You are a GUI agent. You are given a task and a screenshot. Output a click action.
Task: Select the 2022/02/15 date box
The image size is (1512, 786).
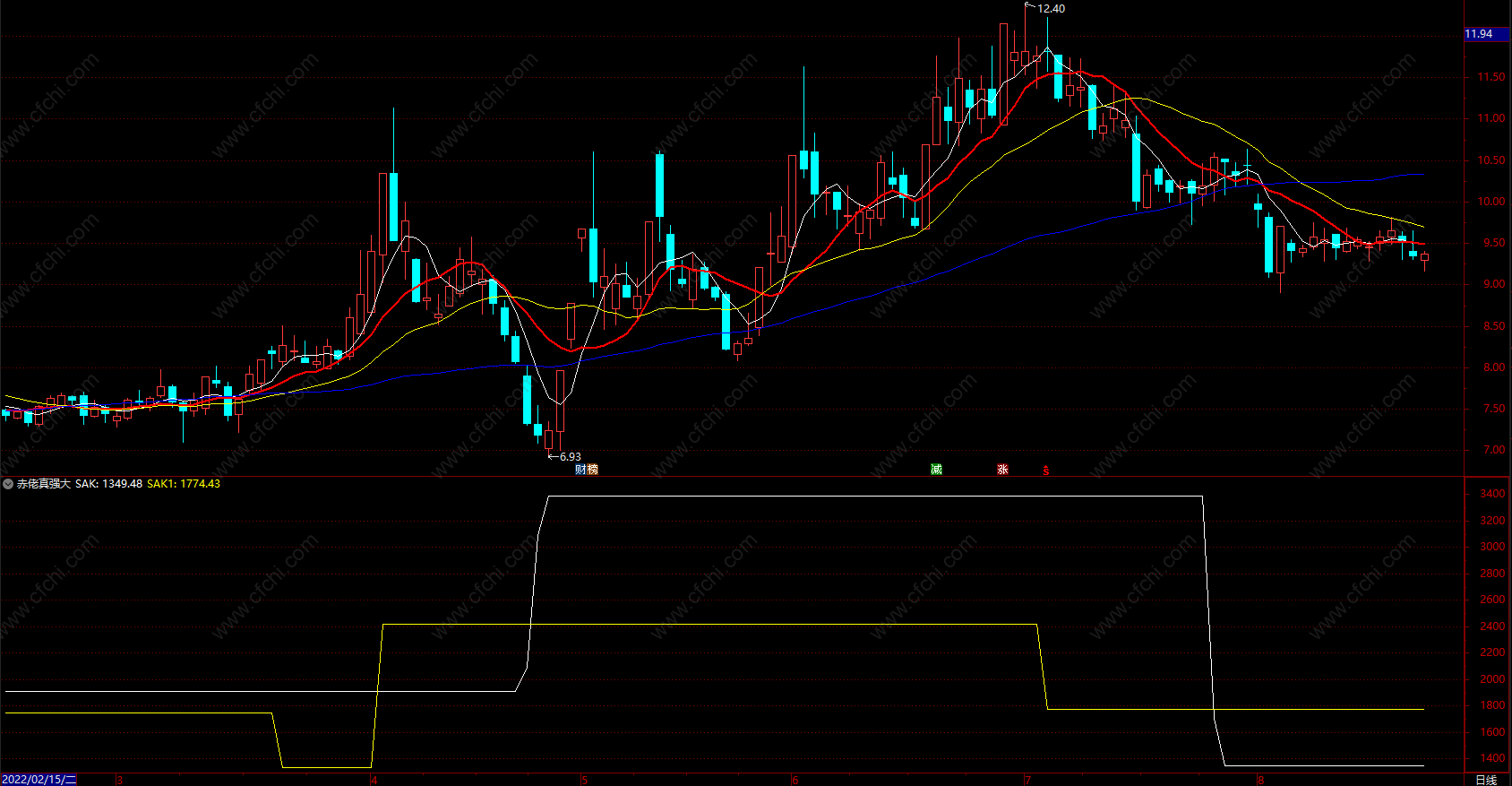(x=39, y=780)
